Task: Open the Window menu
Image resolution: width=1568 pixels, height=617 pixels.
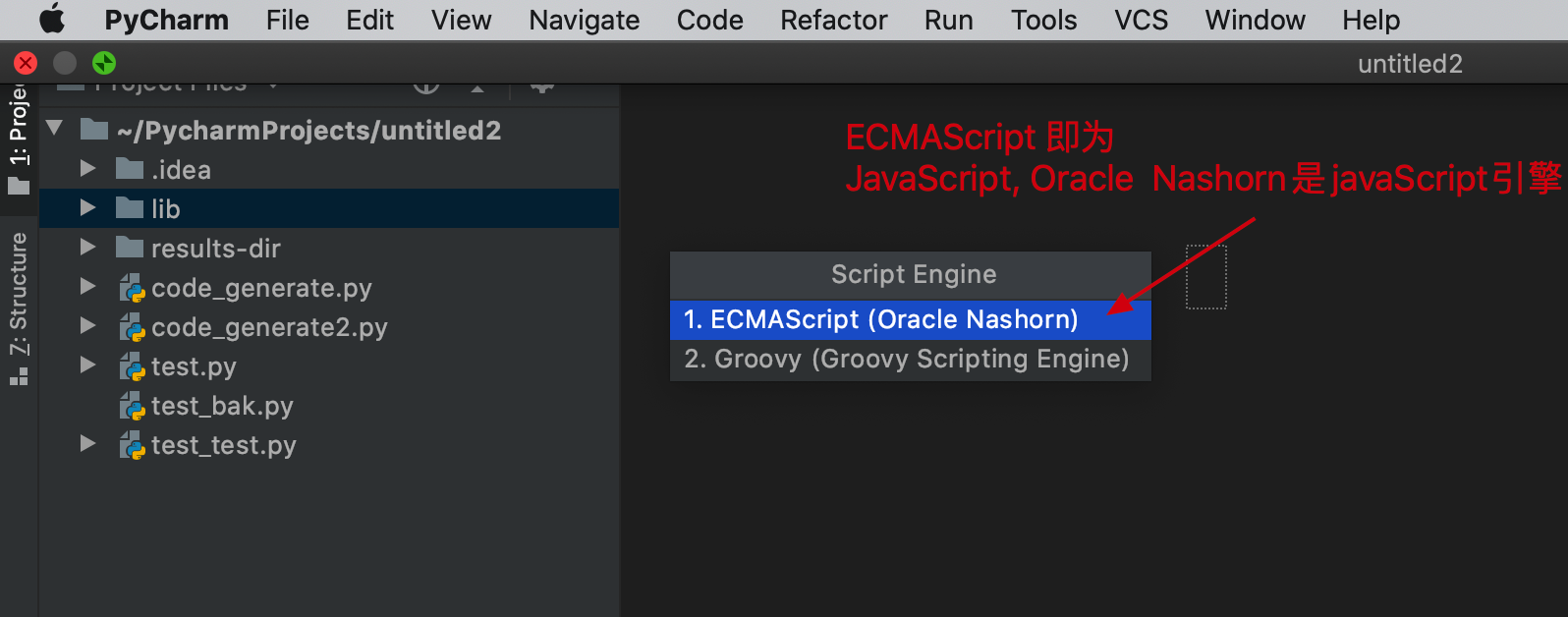Action: click(x=1255, y=20)
